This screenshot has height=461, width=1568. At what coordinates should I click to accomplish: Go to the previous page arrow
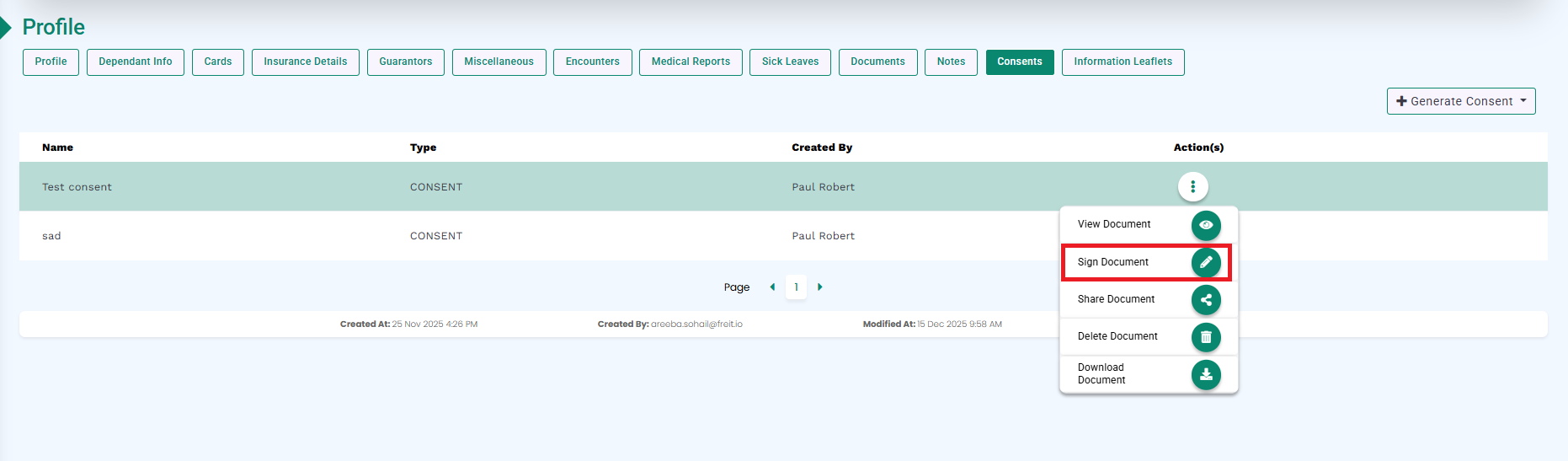(x=772, y=287)
